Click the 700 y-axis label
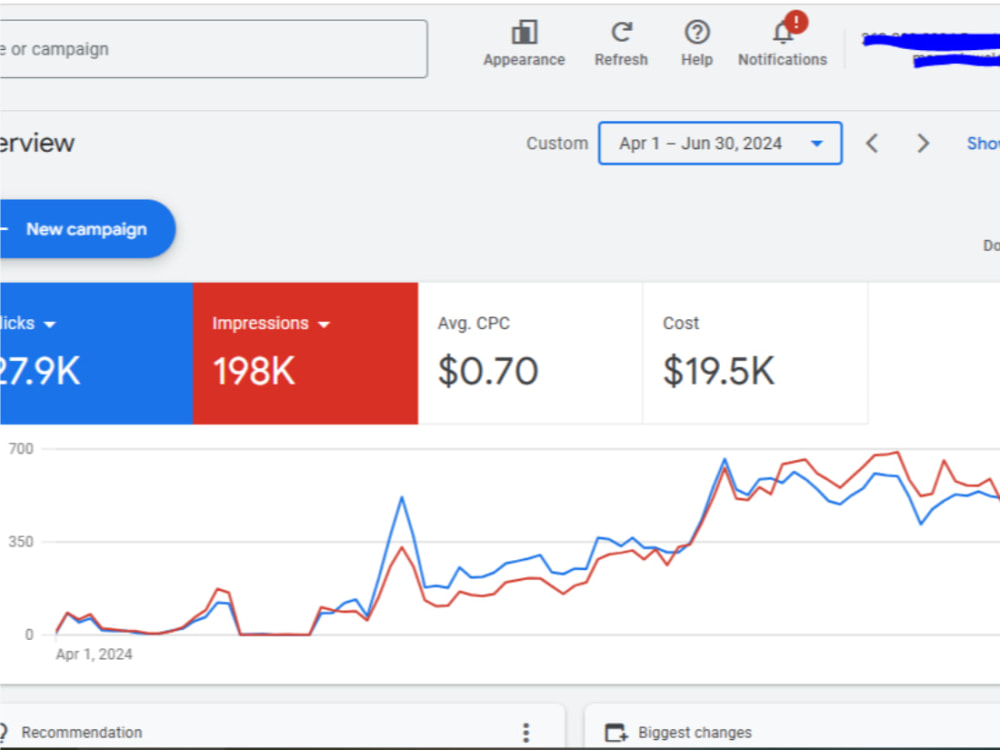 21,448
